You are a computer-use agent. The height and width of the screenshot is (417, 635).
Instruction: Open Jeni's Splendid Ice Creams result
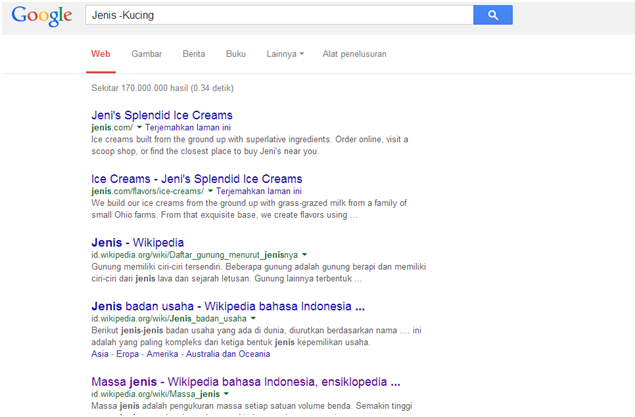click(162, 115)
